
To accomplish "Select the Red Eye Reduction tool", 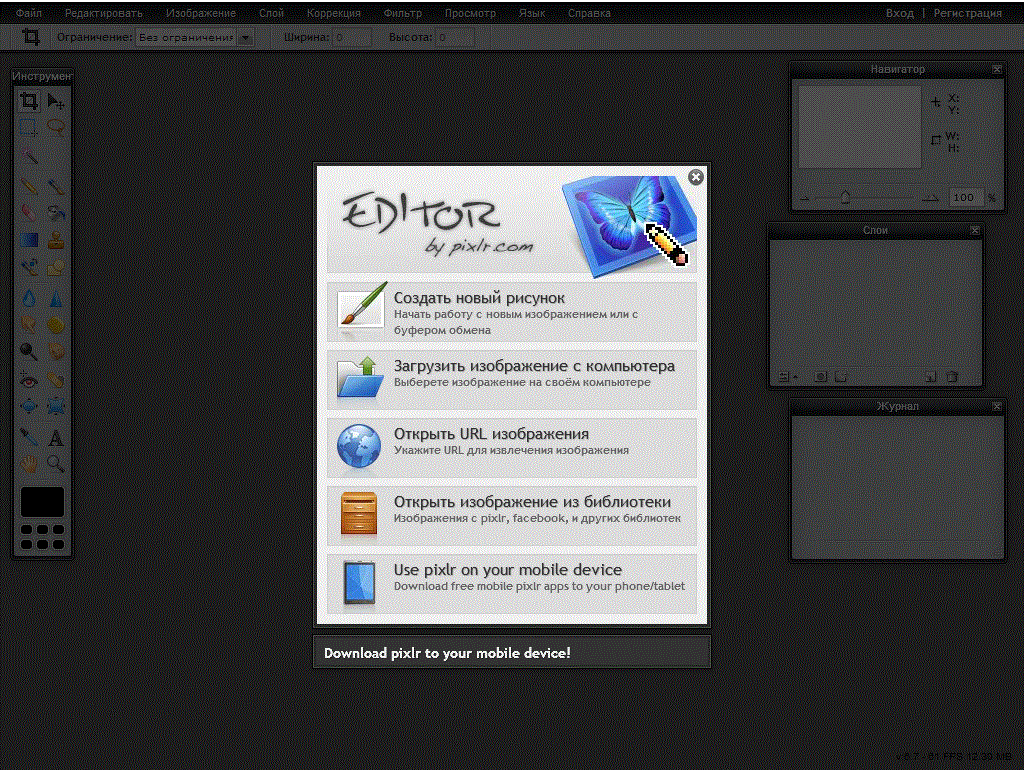I will [x=29, y=380].
